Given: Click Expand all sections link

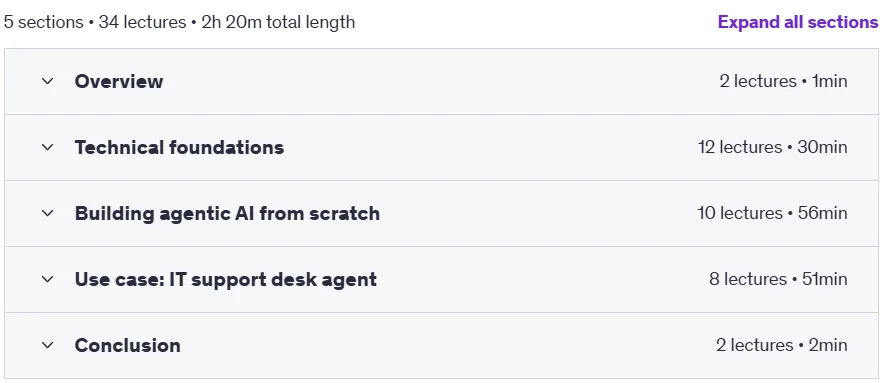Looking at the screenshot, I should (798, 22).
